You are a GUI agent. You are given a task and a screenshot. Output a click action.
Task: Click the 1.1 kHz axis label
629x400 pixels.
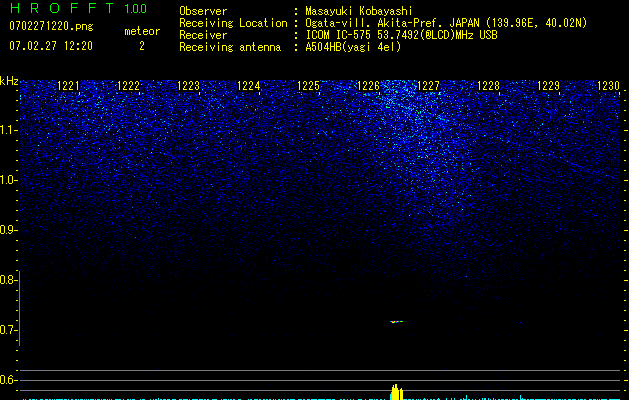click(x=8, y=130)
